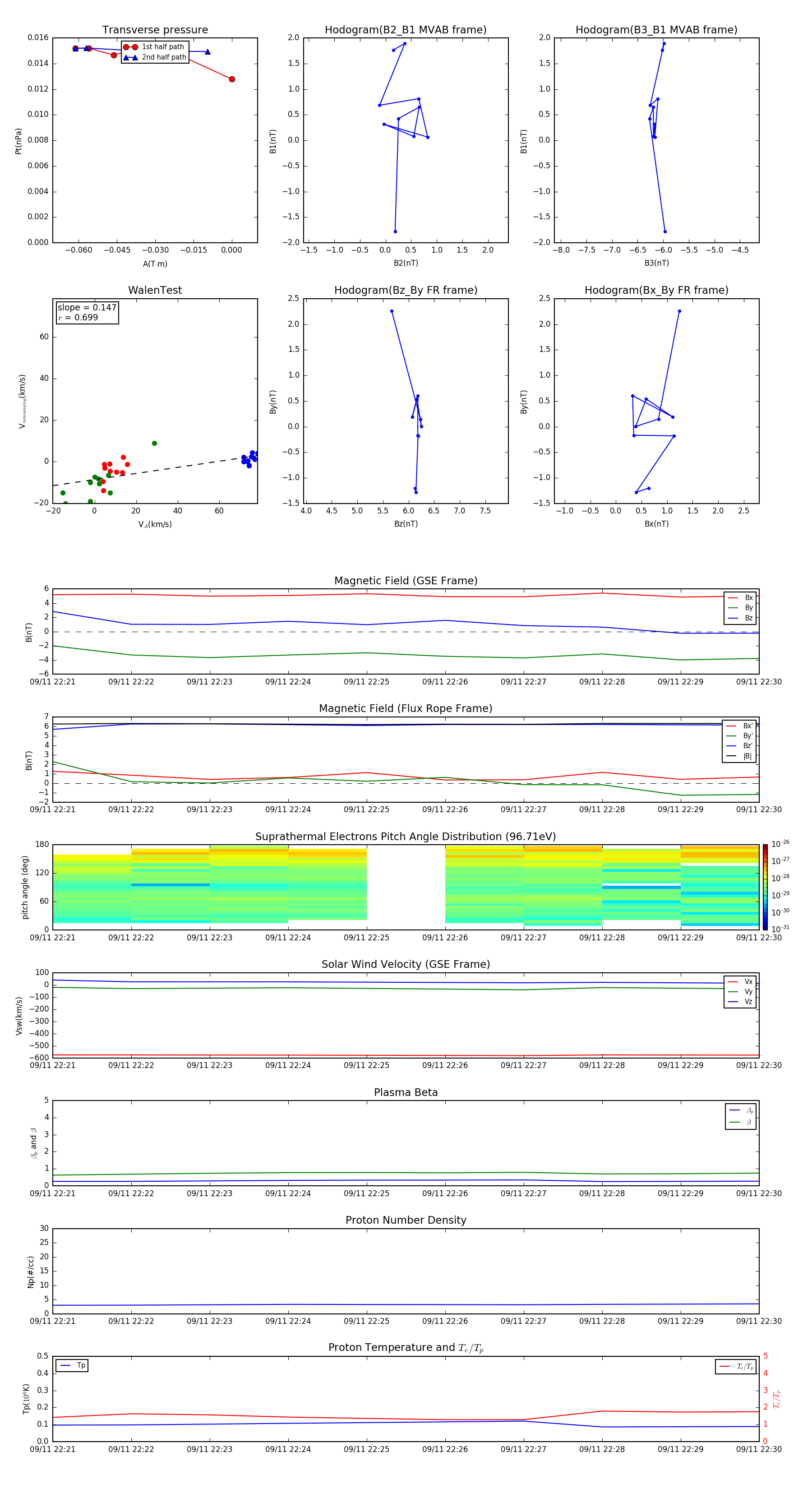Screen dimensions: 812x1489
Task: Click the topmost point in the Bz_By hodogram
Action: [x=392, y=311]
